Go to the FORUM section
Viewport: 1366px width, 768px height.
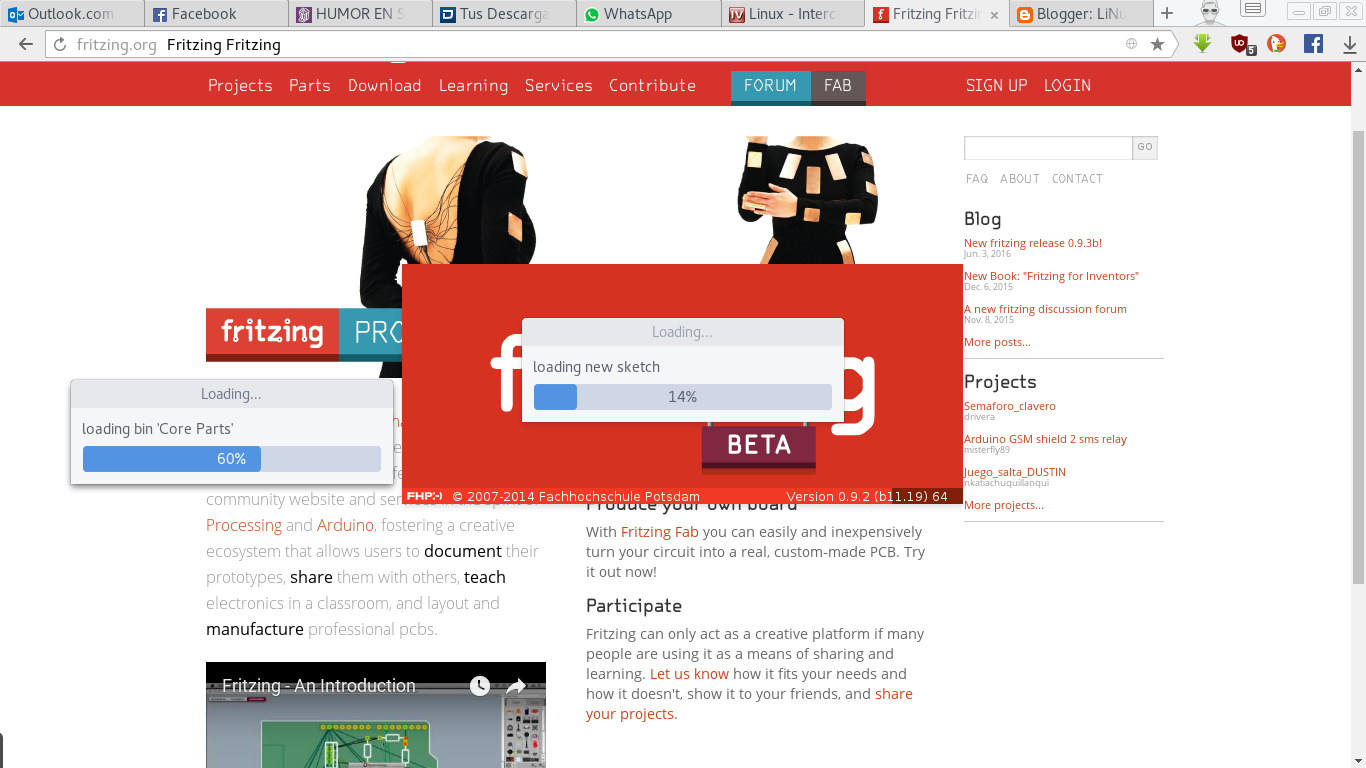click(770, 86)
